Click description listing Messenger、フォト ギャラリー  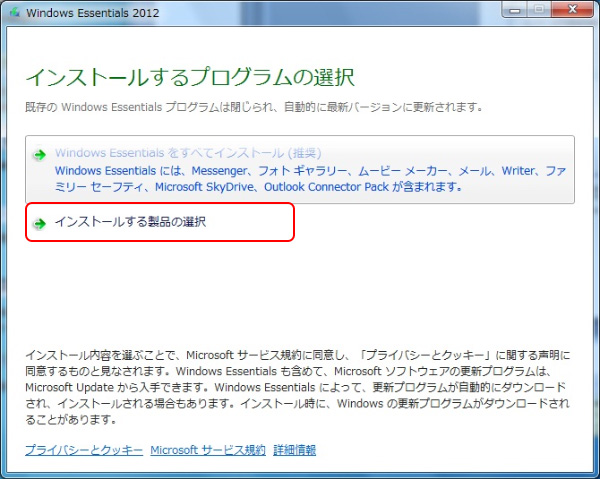click(310, 179)
